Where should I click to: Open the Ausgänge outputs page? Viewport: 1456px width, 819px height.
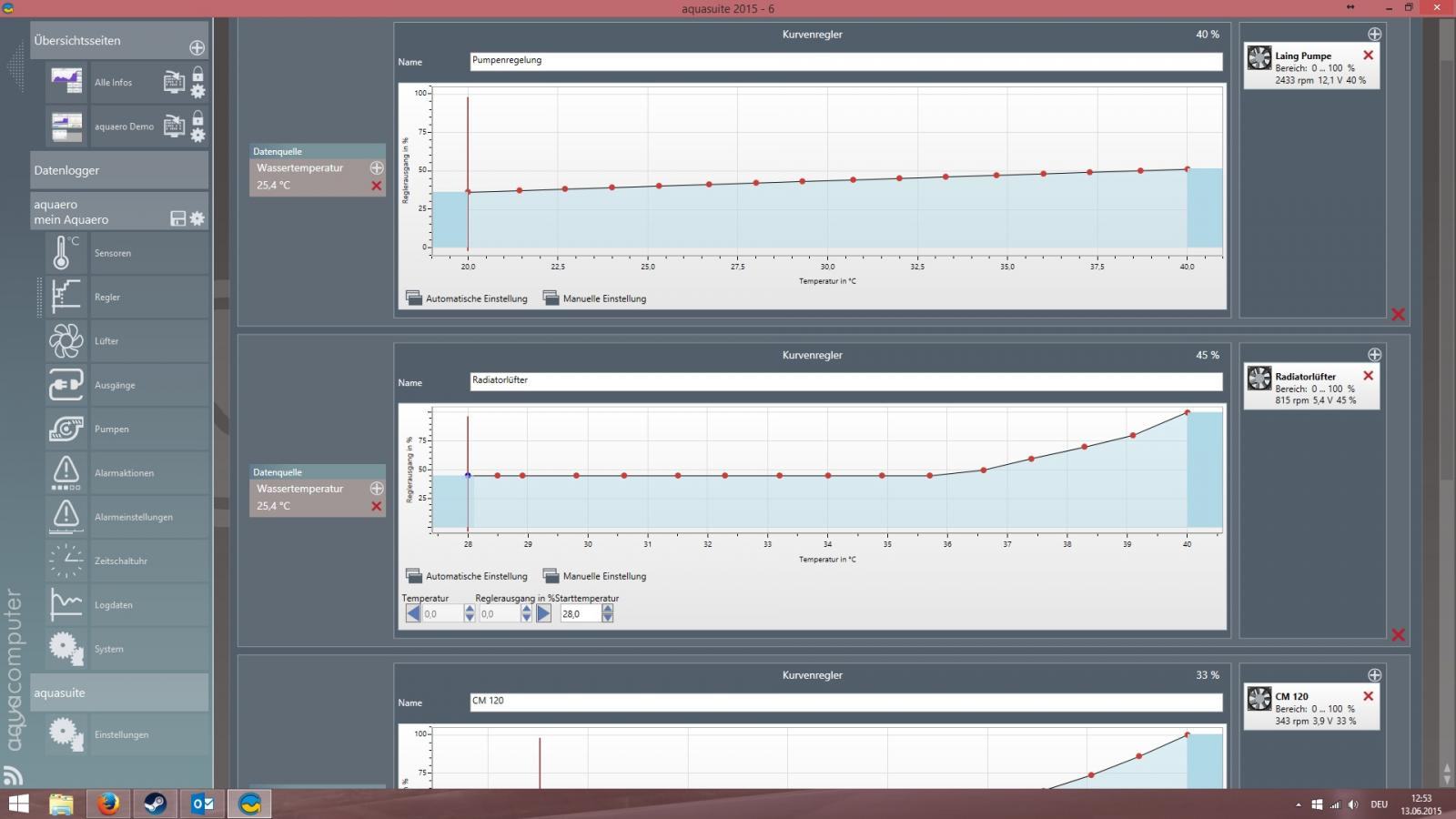click(x=126, y=385)
